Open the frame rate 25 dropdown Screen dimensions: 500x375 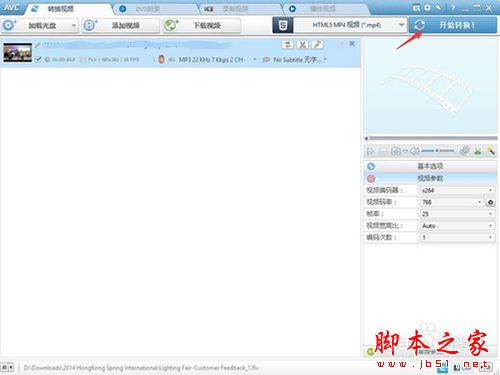pos(457,214)
